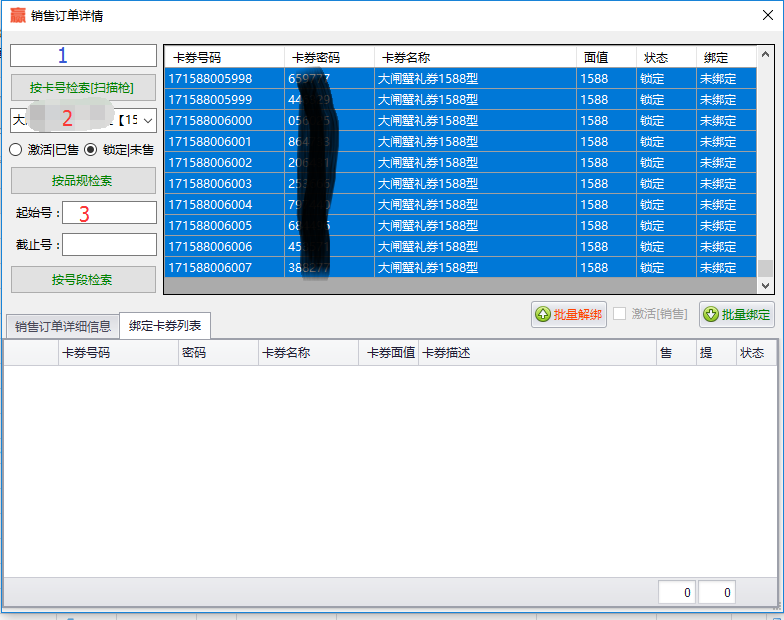
Task: Click the 密码 header in bottom list
Action: click(x=218, y=353)
